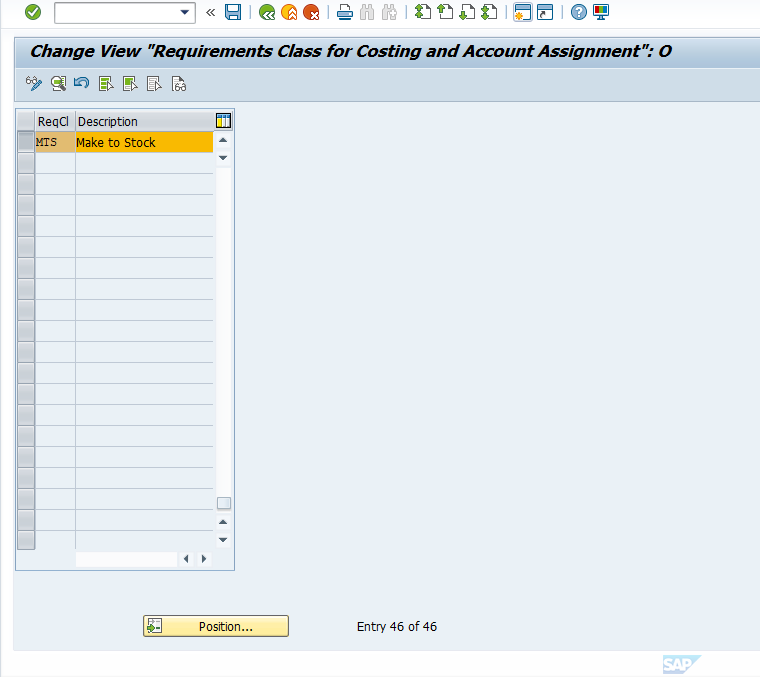The width and height of the screenshot is (760, 677).
Task: Open table column configuration icon
Action: [x=223, y=121]
